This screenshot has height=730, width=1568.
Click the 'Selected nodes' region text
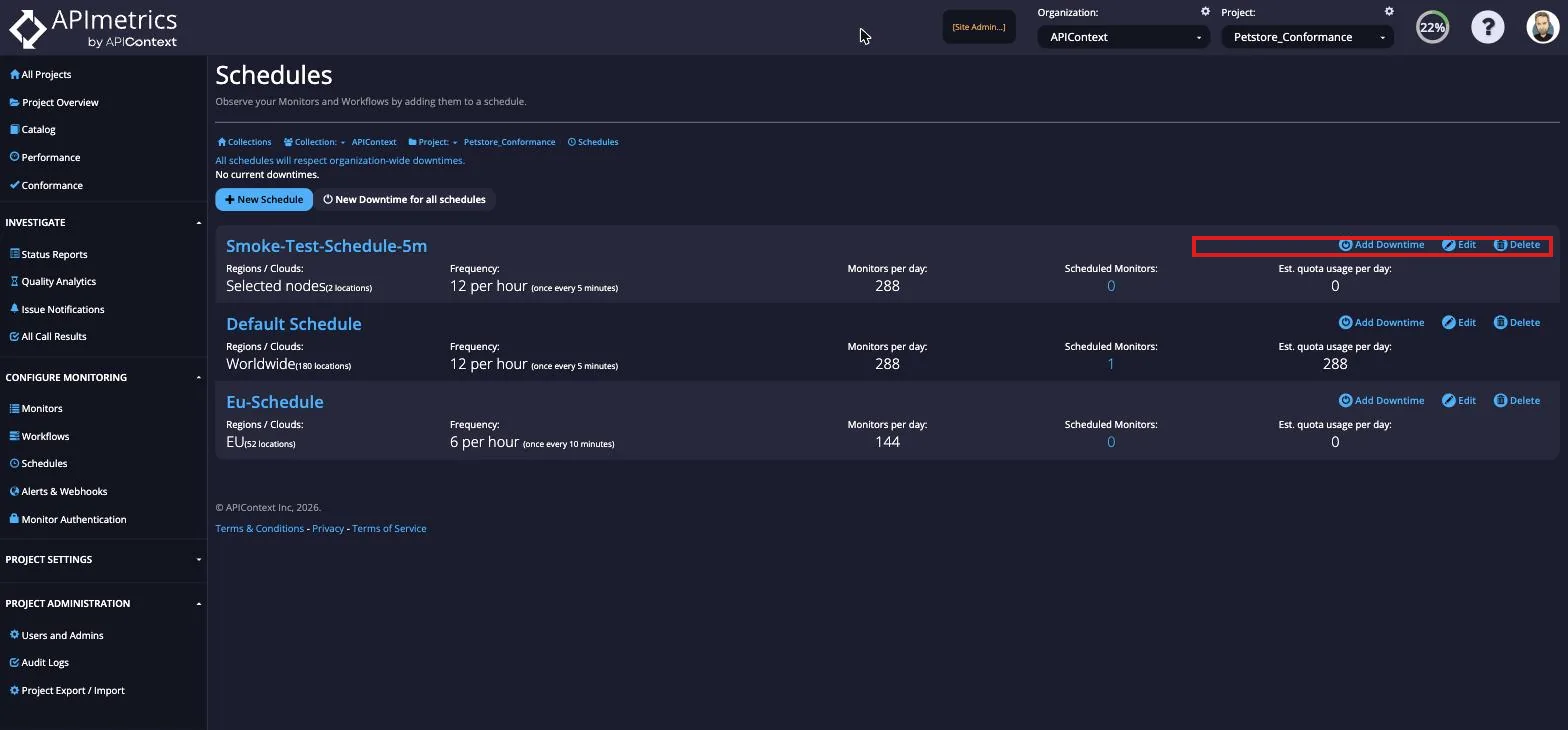pyautogui.click(x=276, y=286)
